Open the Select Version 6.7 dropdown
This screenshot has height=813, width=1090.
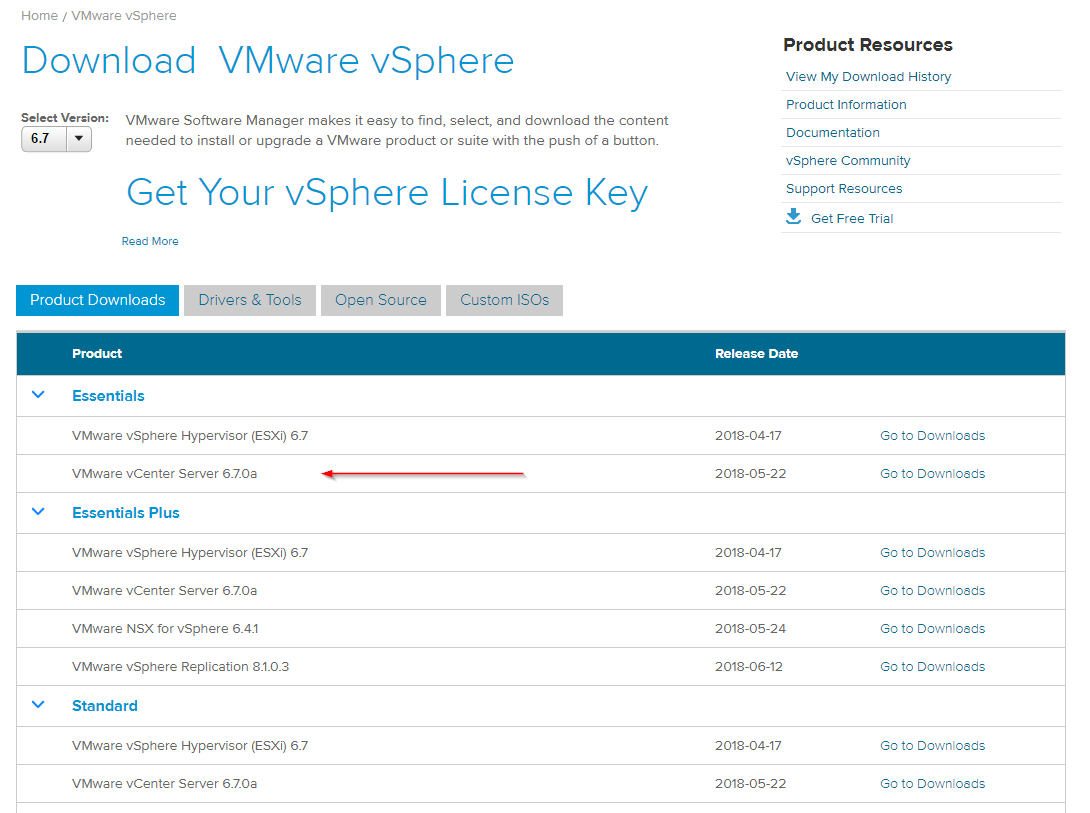point(56,139)
